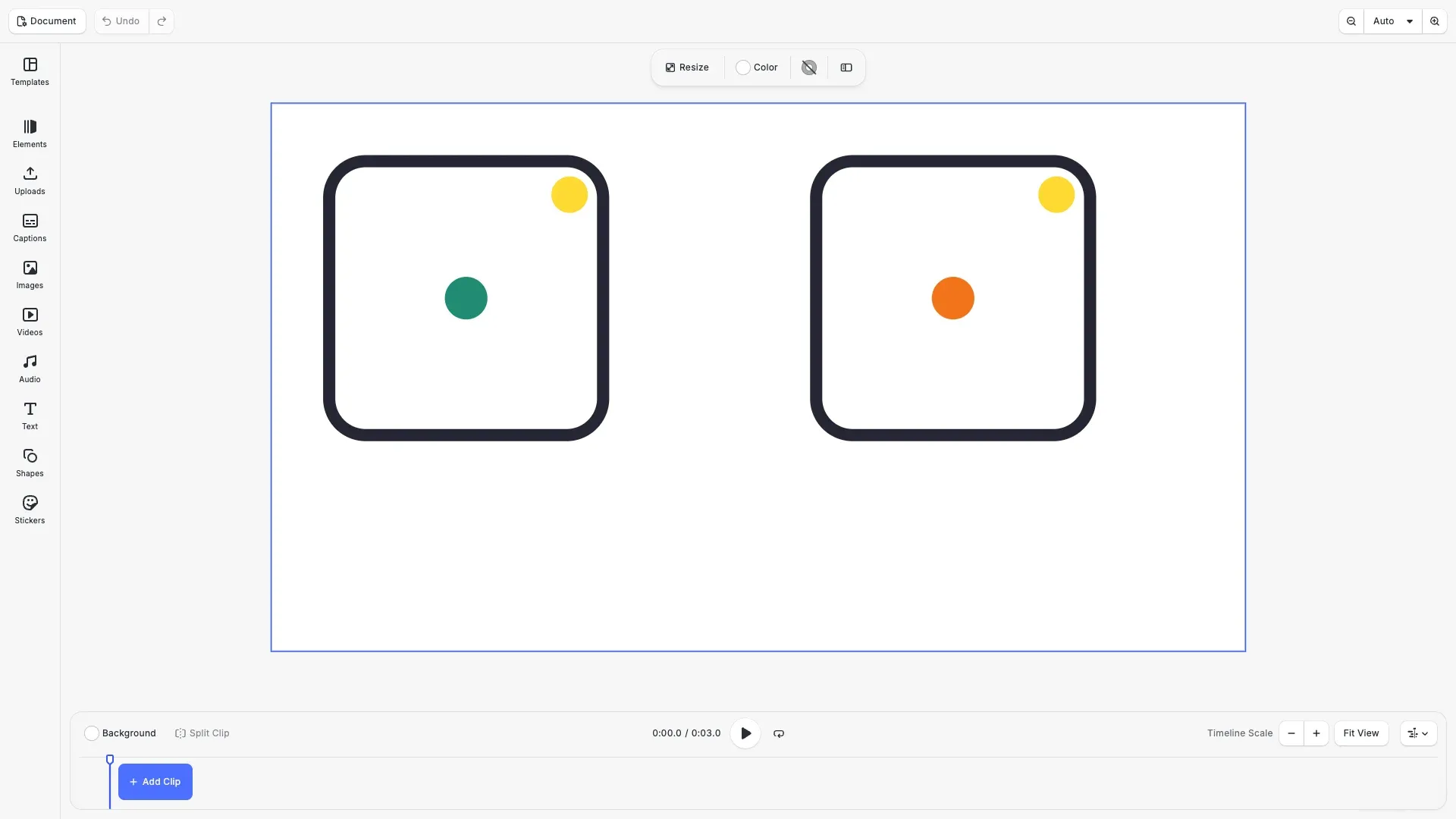Screen dimensions: 1456x819
Task: Play the video preview
Action: click(745, 733)
